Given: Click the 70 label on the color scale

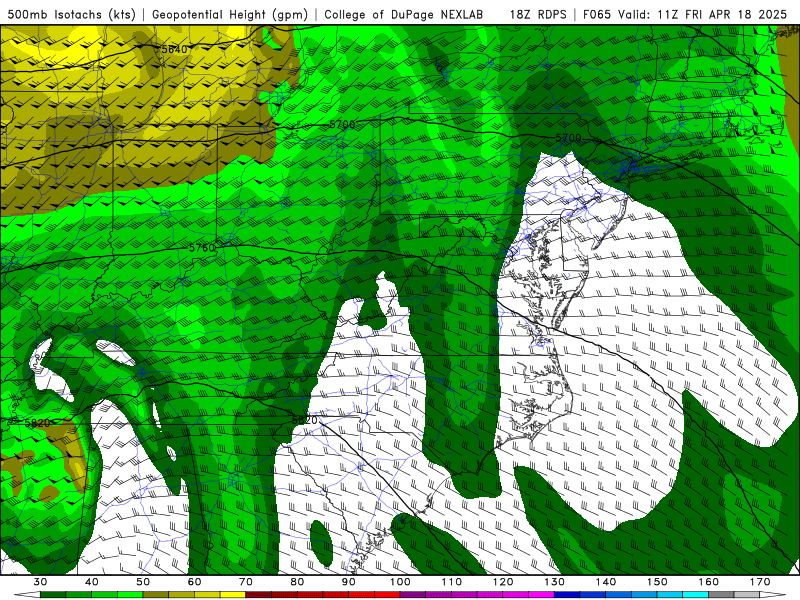Looking at the screenshot, I should coord(246,582).
